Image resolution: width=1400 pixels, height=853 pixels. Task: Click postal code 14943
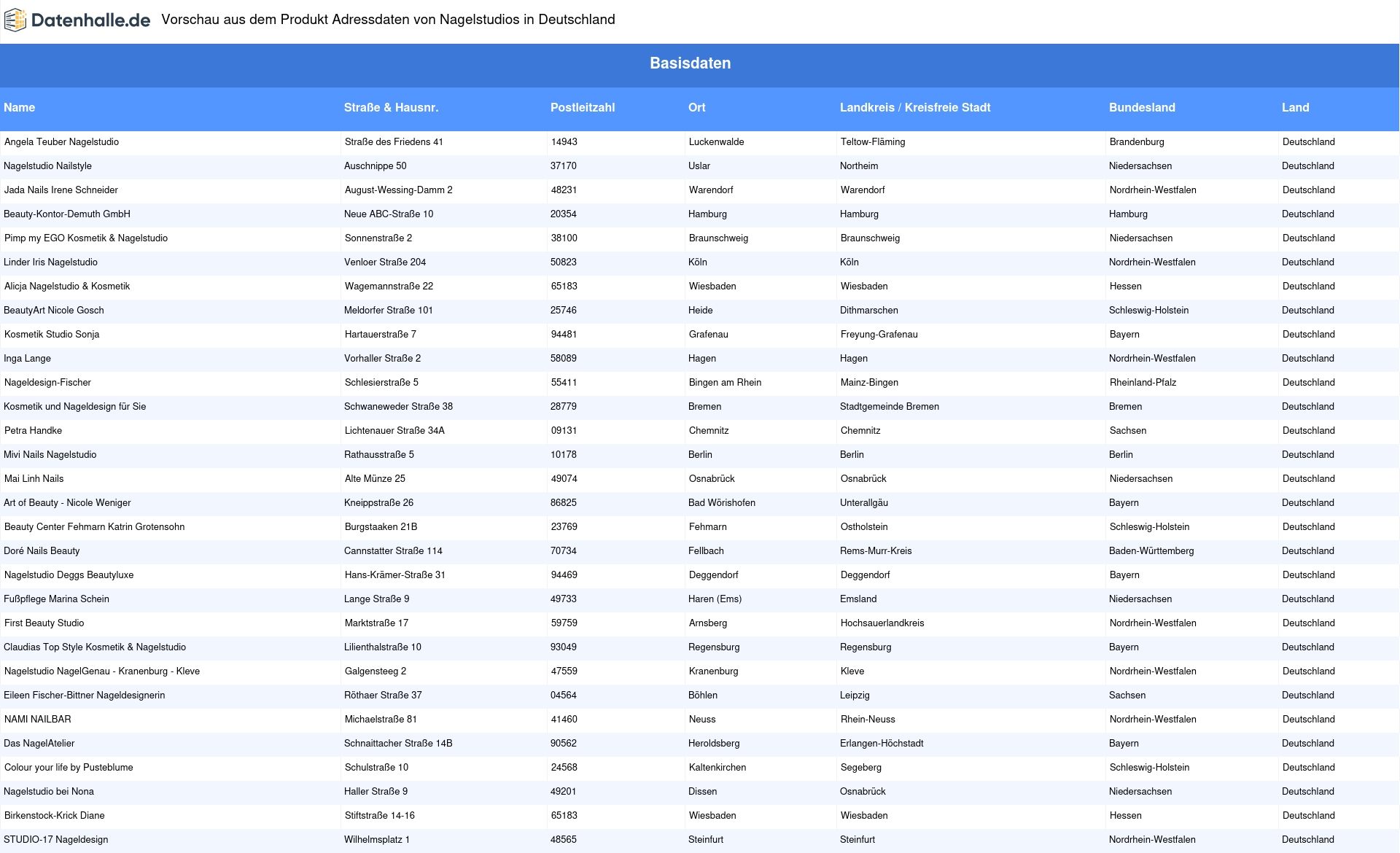click(564, 142)
